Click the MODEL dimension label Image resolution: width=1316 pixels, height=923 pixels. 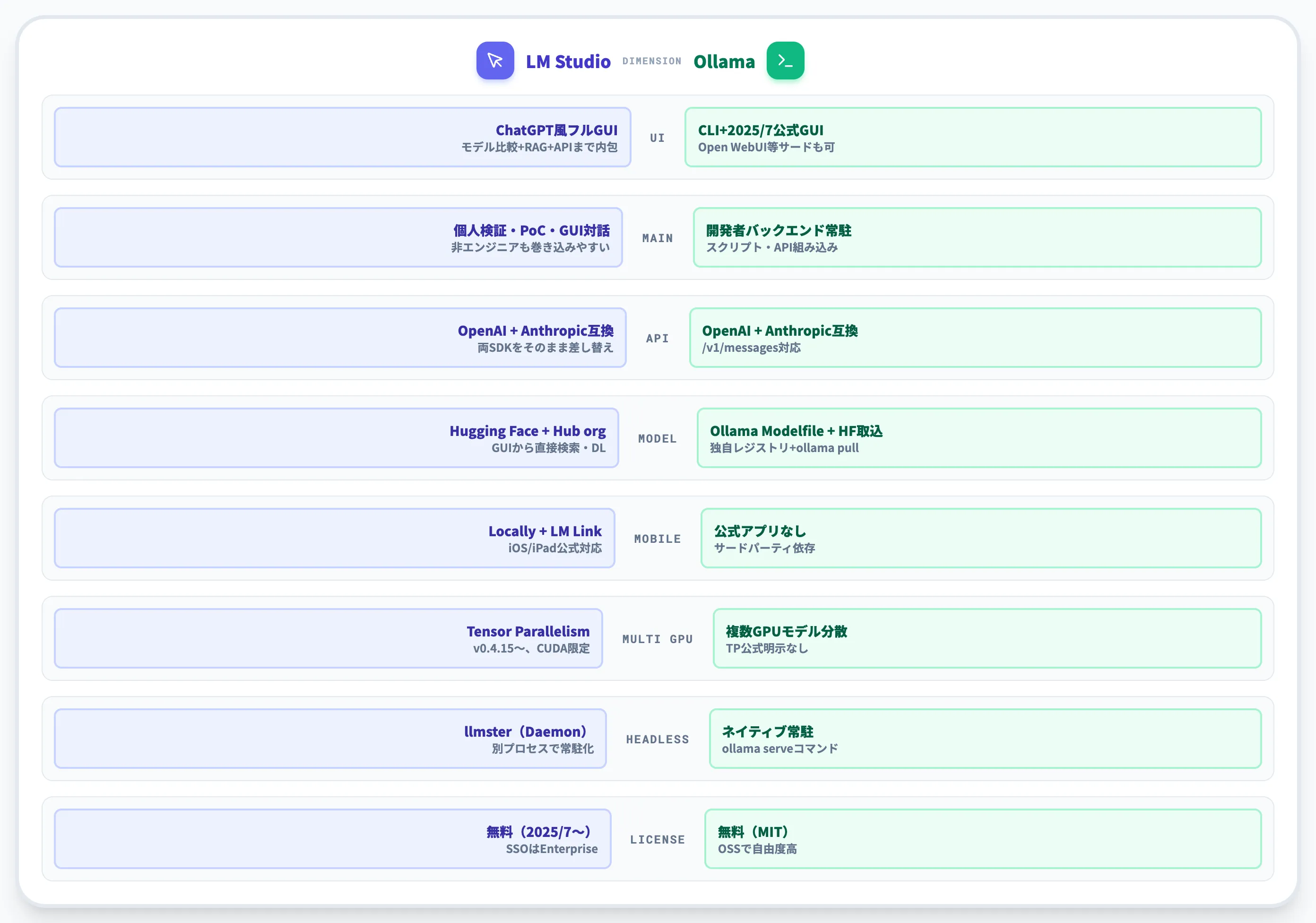tap(658, 439)
